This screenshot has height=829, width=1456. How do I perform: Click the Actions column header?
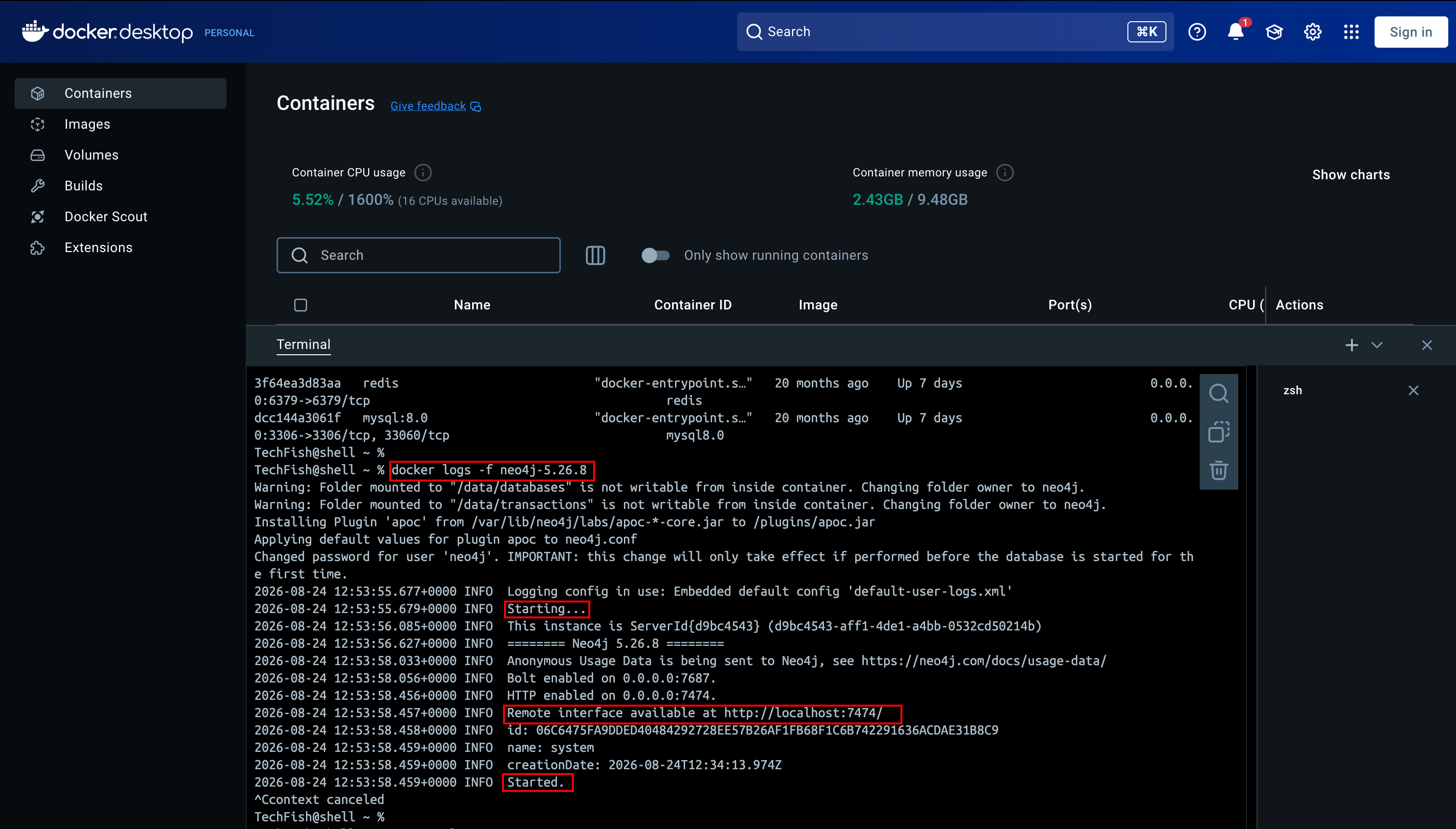coord(1299,305)
